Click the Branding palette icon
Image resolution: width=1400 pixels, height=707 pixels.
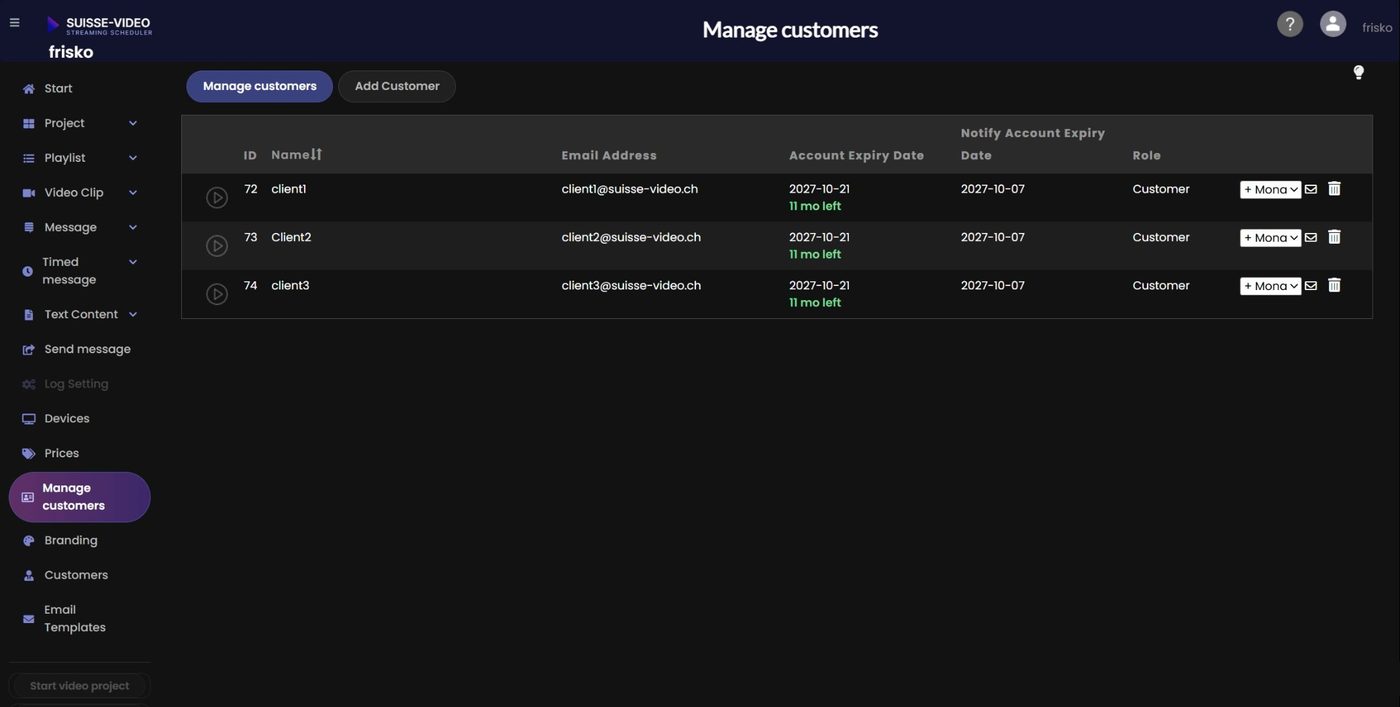[x=28, y=541]
